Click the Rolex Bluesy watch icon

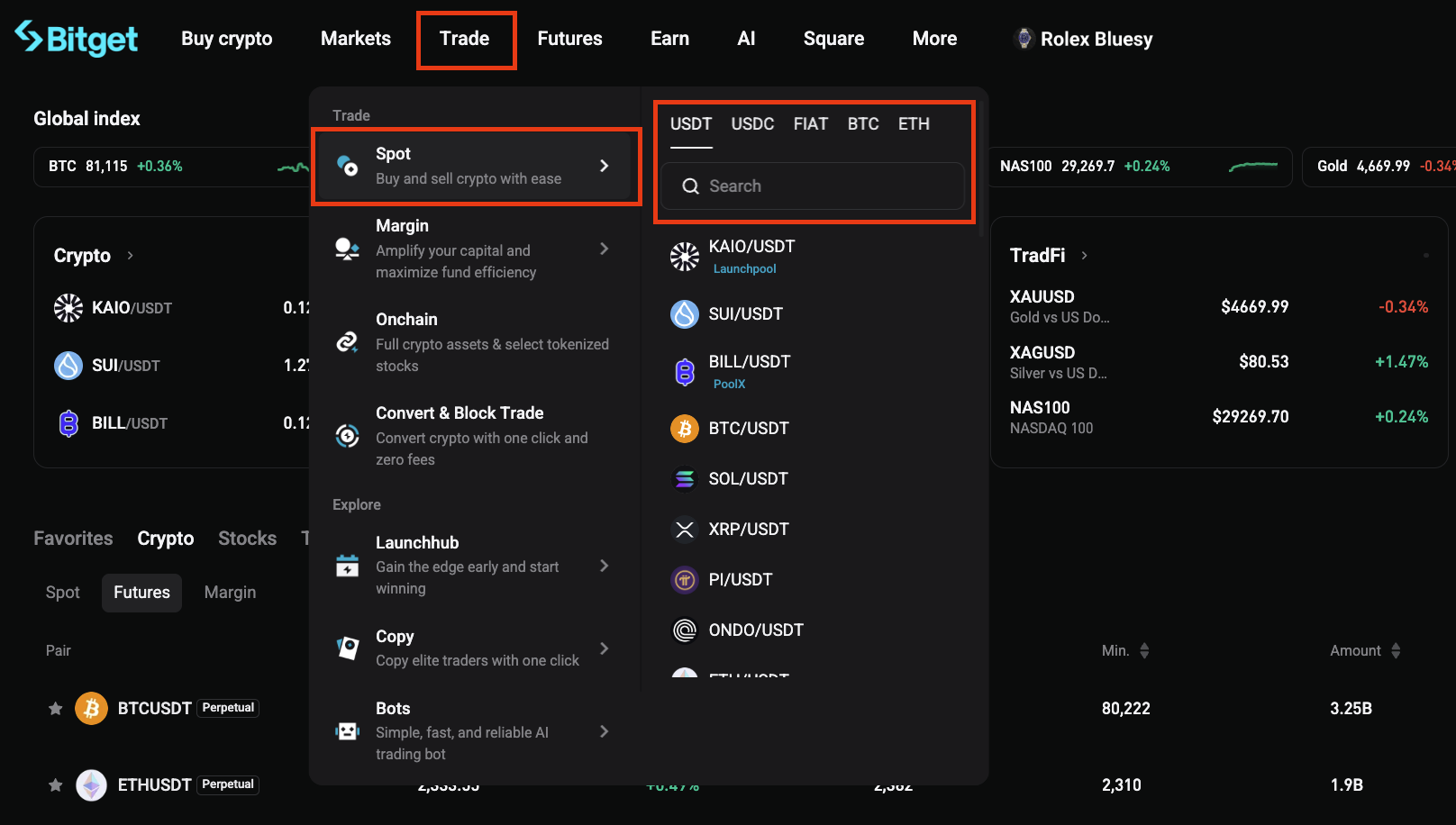1023,38
